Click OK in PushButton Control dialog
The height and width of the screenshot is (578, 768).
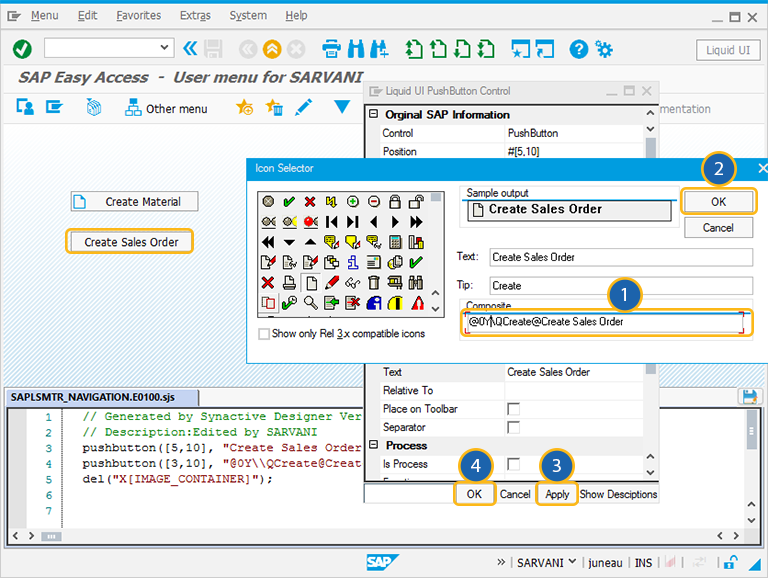tap(474, 494)
